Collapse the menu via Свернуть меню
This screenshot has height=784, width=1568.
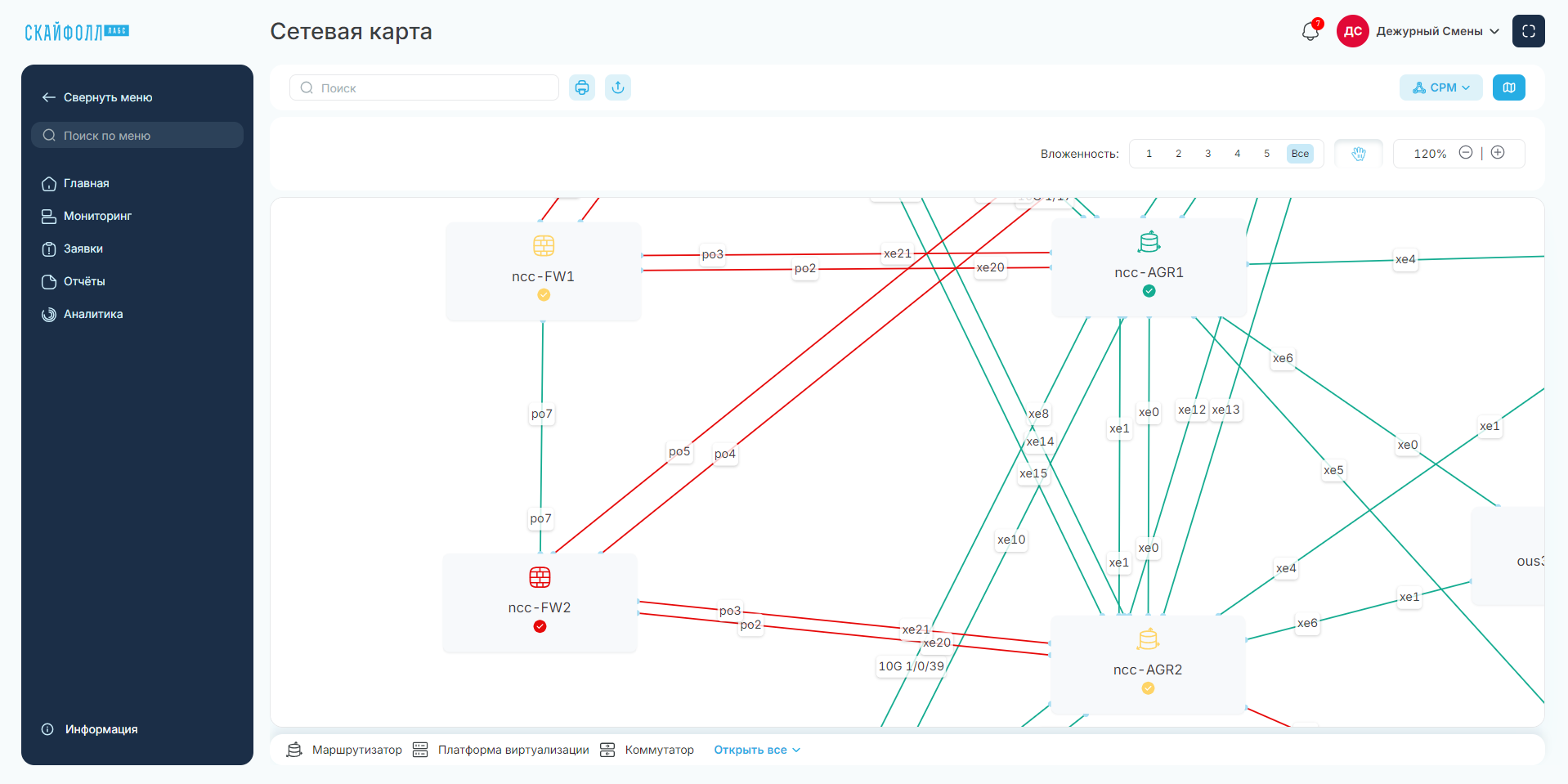click(97, 97)
